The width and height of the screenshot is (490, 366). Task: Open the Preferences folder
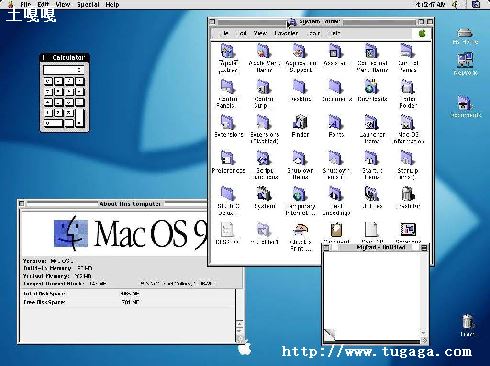point(228,158)
